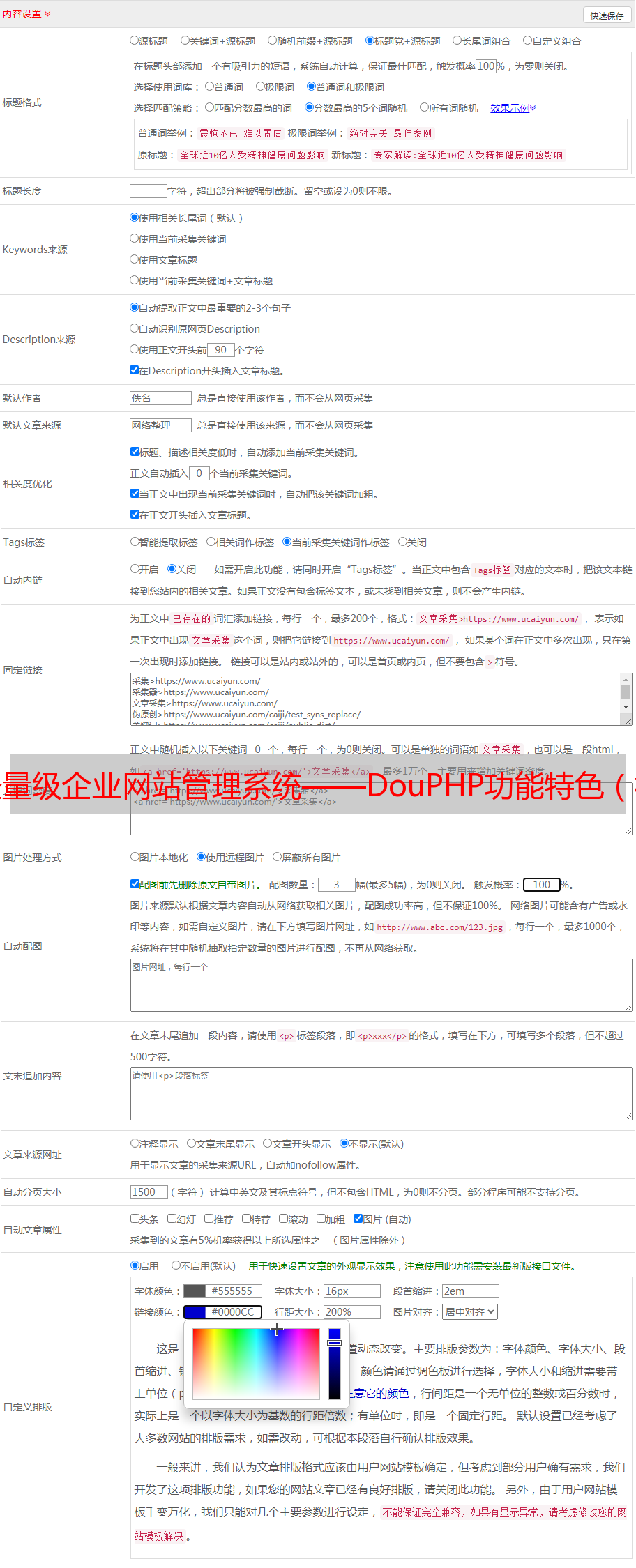The image size is (636, 1568).
Task: Click the 图片网址 textarea
Action: point(381,985)
